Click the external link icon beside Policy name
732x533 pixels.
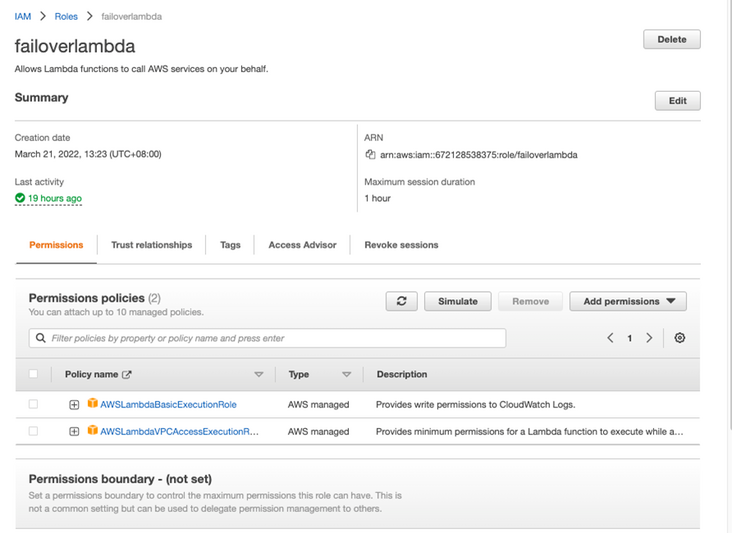click(127, 374)
